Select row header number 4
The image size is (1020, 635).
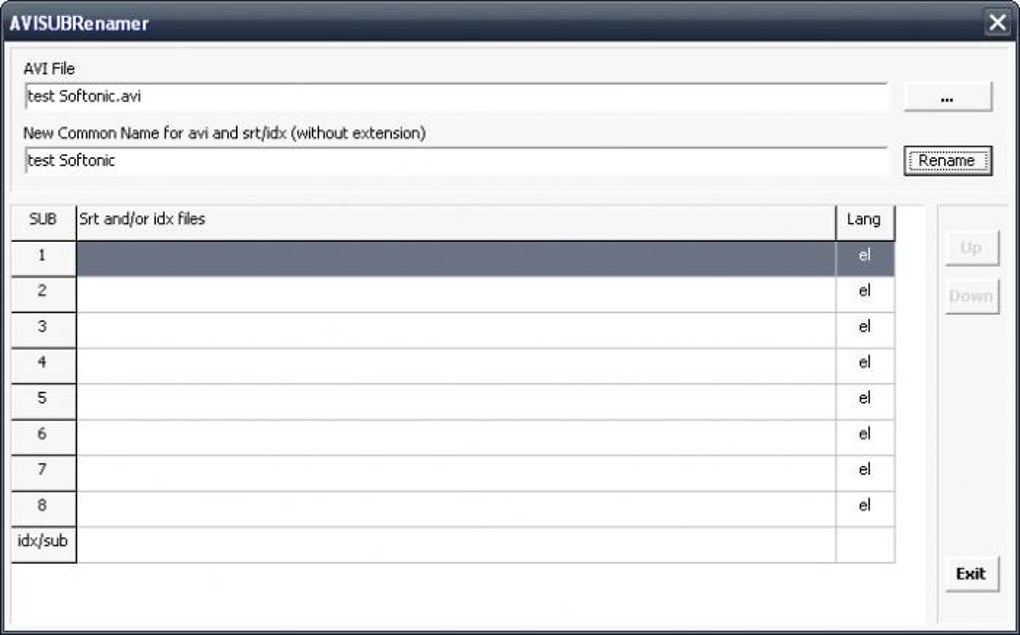pyautogui.click(x=43, y=363)
